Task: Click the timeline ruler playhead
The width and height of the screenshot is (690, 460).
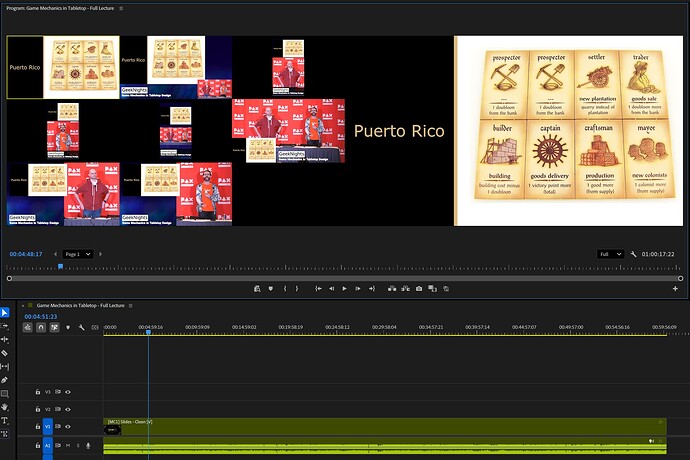Action: click(x=149, y=332)
